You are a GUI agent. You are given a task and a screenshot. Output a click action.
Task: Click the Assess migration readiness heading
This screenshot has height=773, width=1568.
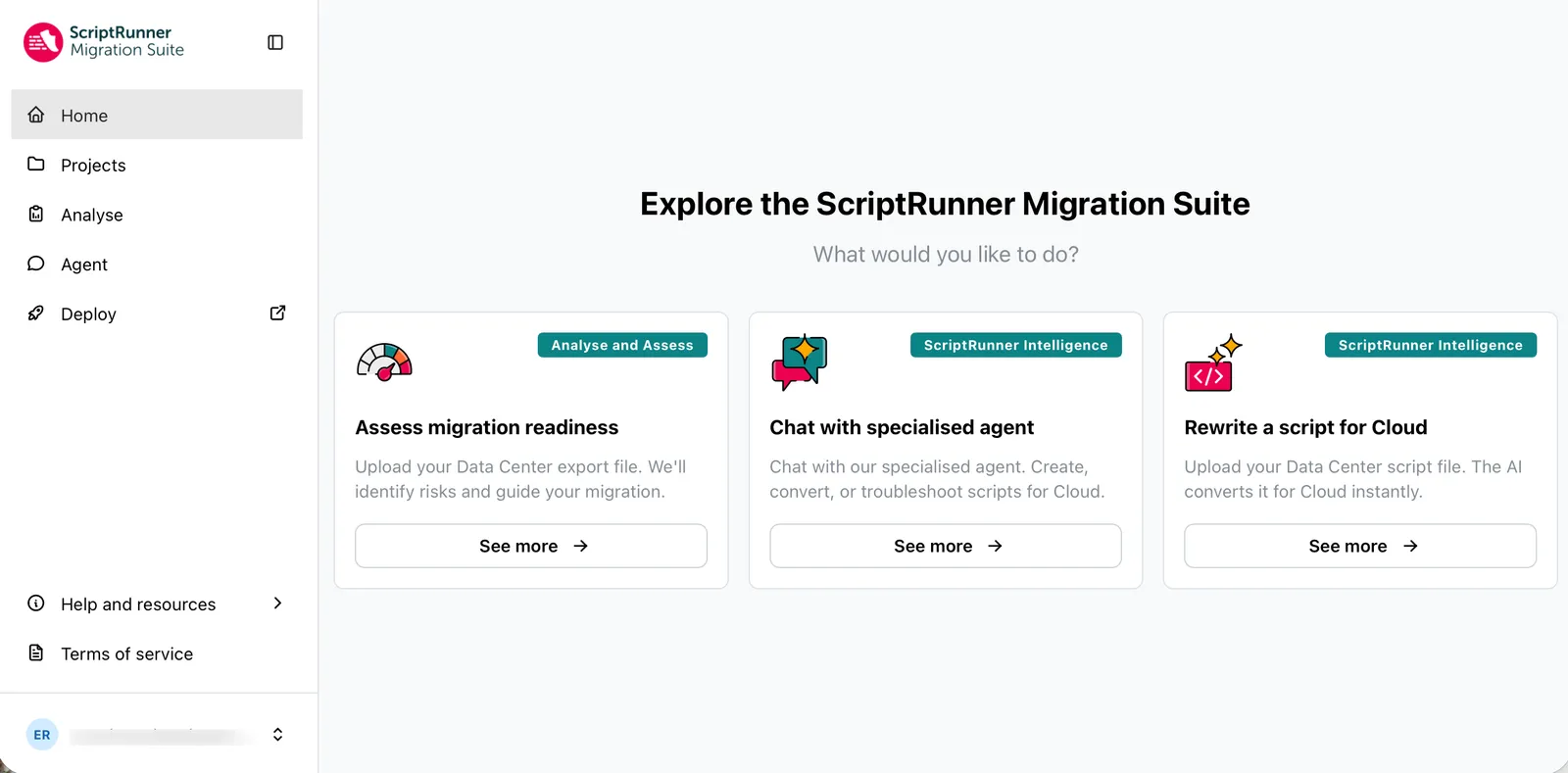487,427
